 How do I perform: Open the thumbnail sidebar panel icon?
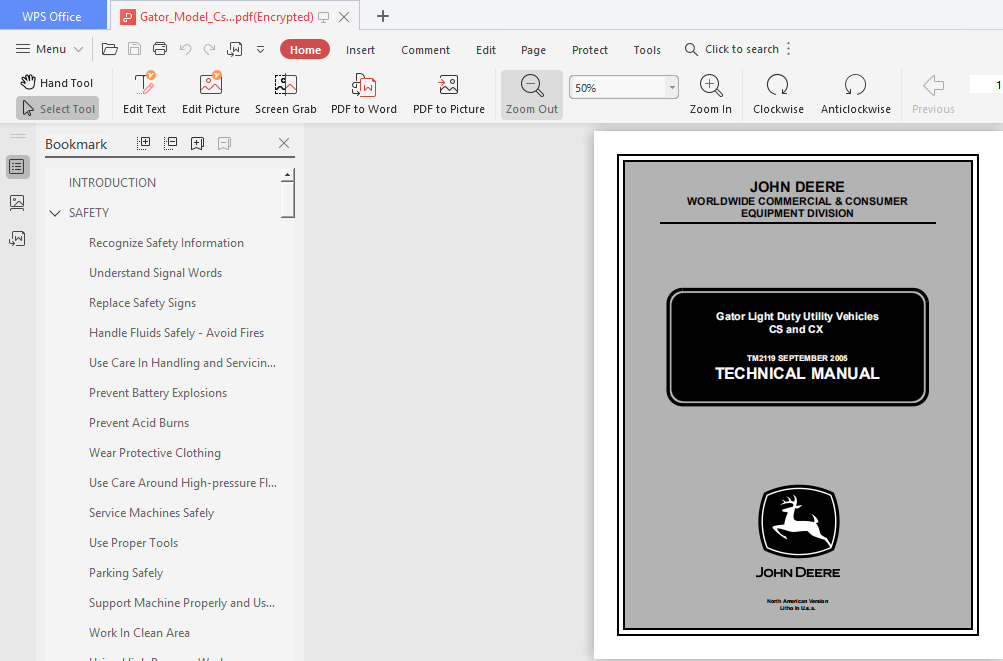[17, 203]
